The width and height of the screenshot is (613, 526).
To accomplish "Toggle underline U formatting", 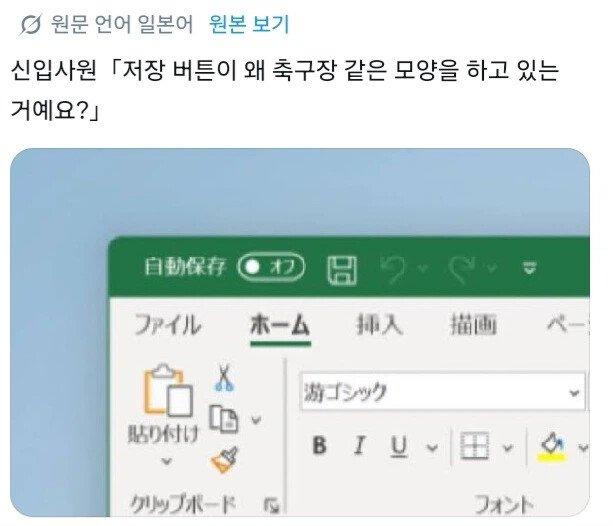I will coord(399,446).
